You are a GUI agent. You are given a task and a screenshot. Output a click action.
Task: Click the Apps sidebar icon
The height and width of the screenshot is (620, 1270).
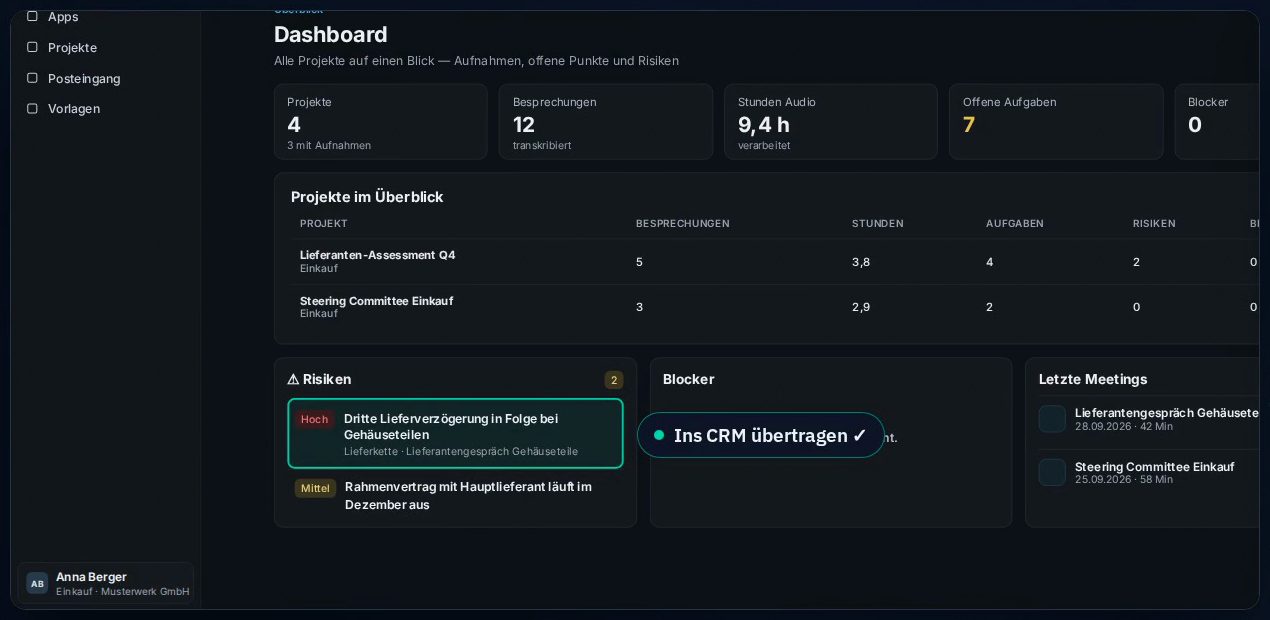[x=32, y=16]
